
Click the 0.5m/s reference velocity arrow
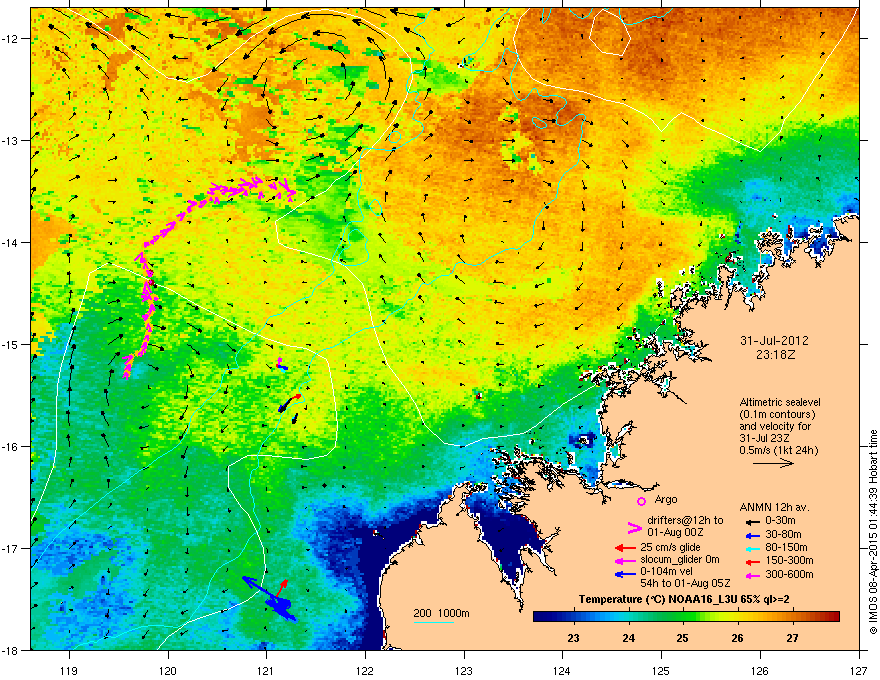point(773,463)
